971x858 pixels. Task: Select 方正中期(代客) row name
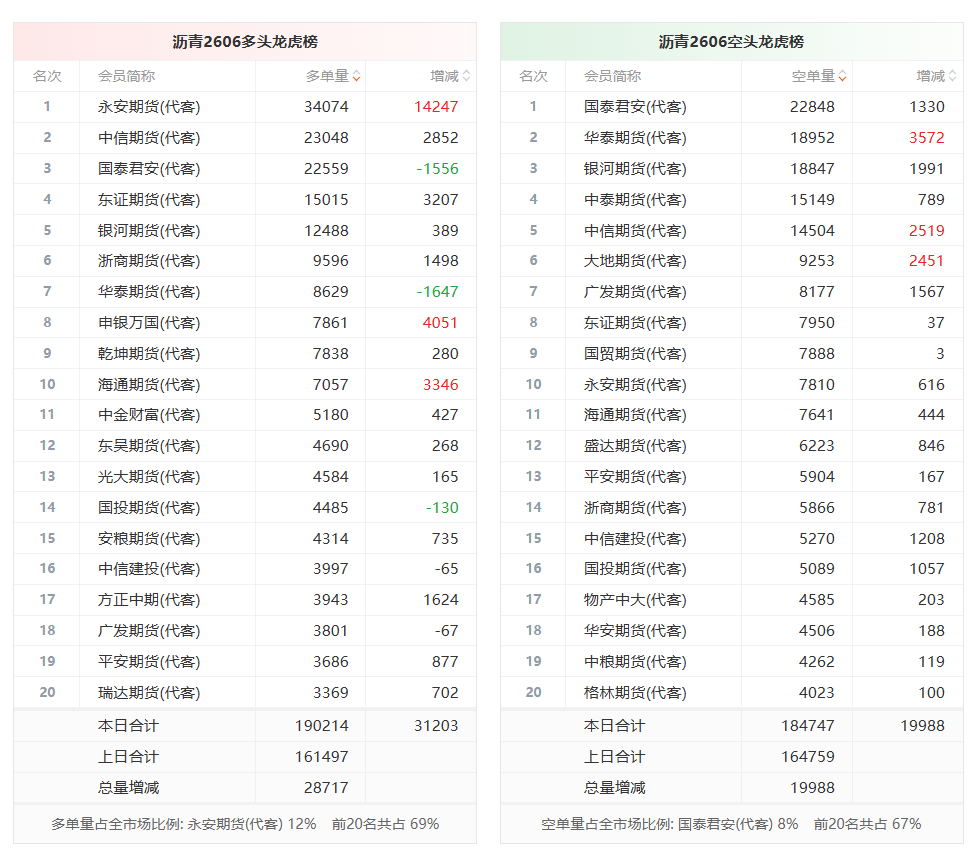[149, 600]
